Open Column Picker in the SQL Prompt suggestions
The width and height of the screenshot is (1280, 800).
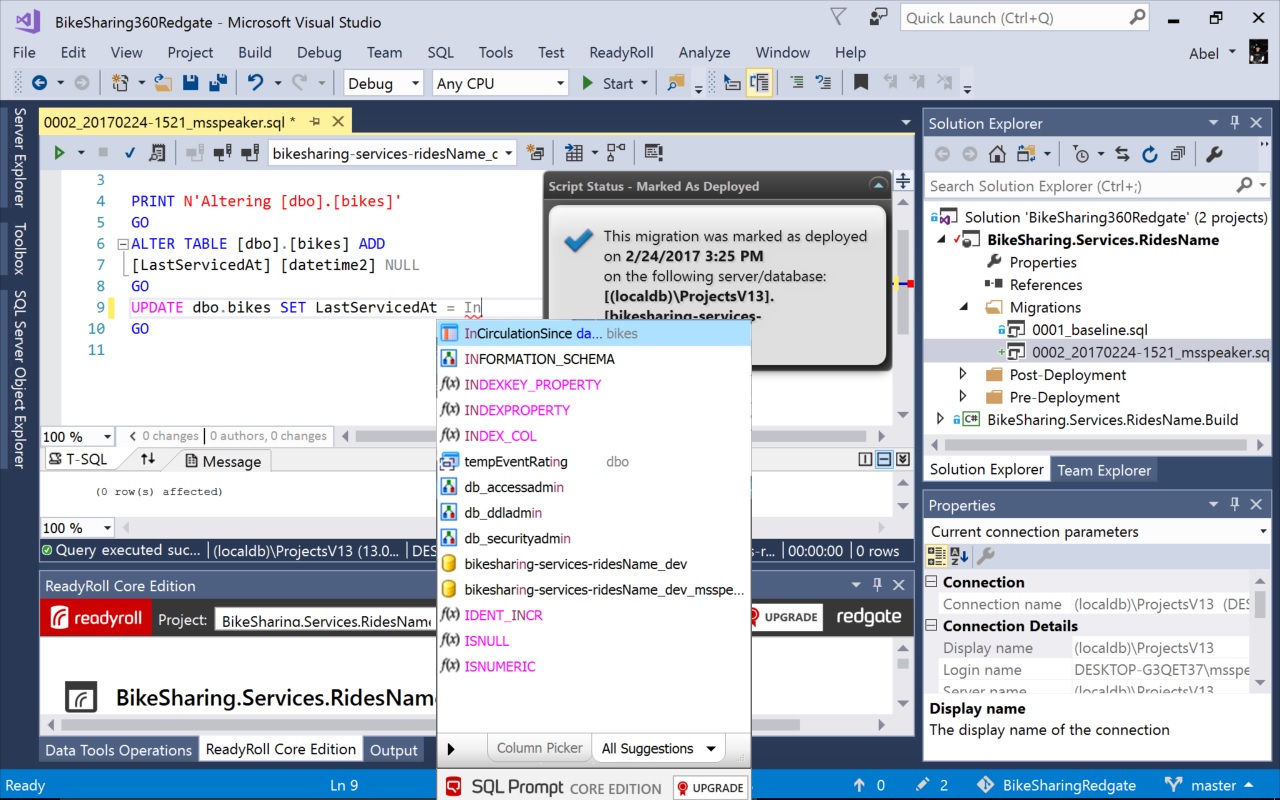coord(539,747)
